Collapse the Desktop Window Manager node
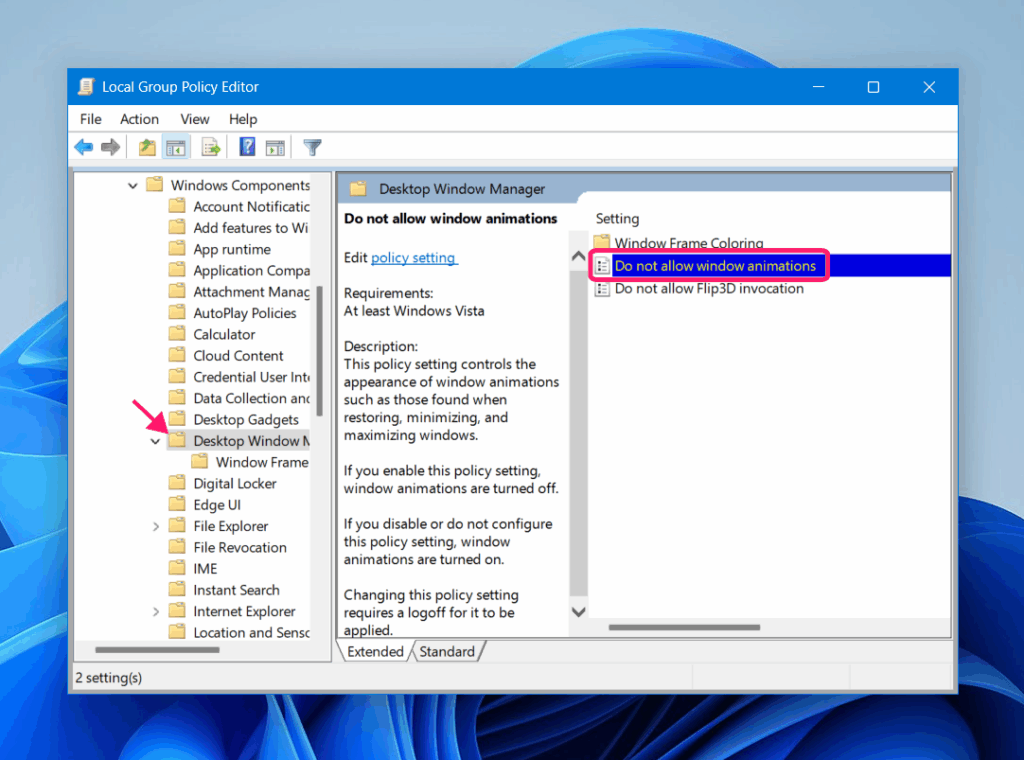The image size is (1024, 760). pos(155,441)
